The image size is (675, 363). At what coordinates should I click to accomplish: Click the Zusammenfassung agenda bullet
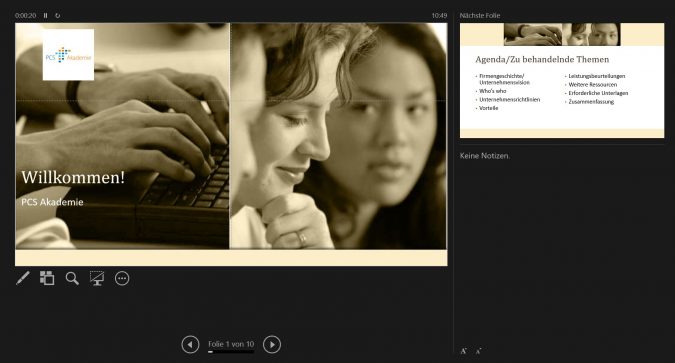(x=591, y=102)
